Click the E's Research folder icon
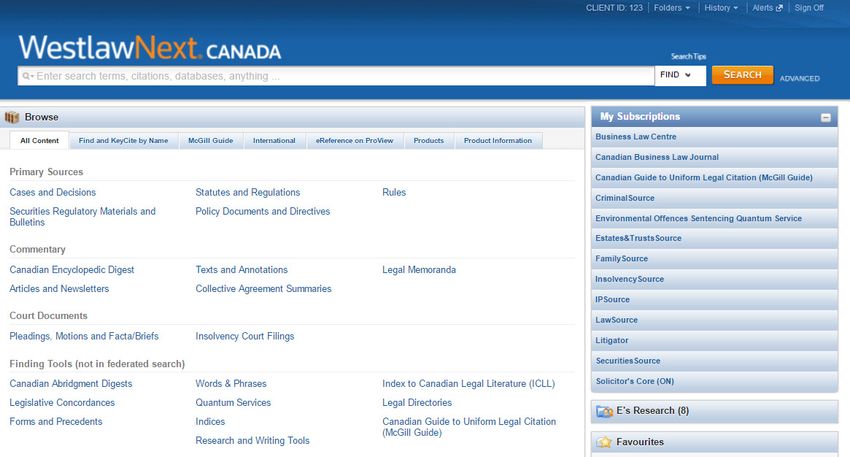The width and height of the screenshot is (850, 457). (x=604, y=411)
